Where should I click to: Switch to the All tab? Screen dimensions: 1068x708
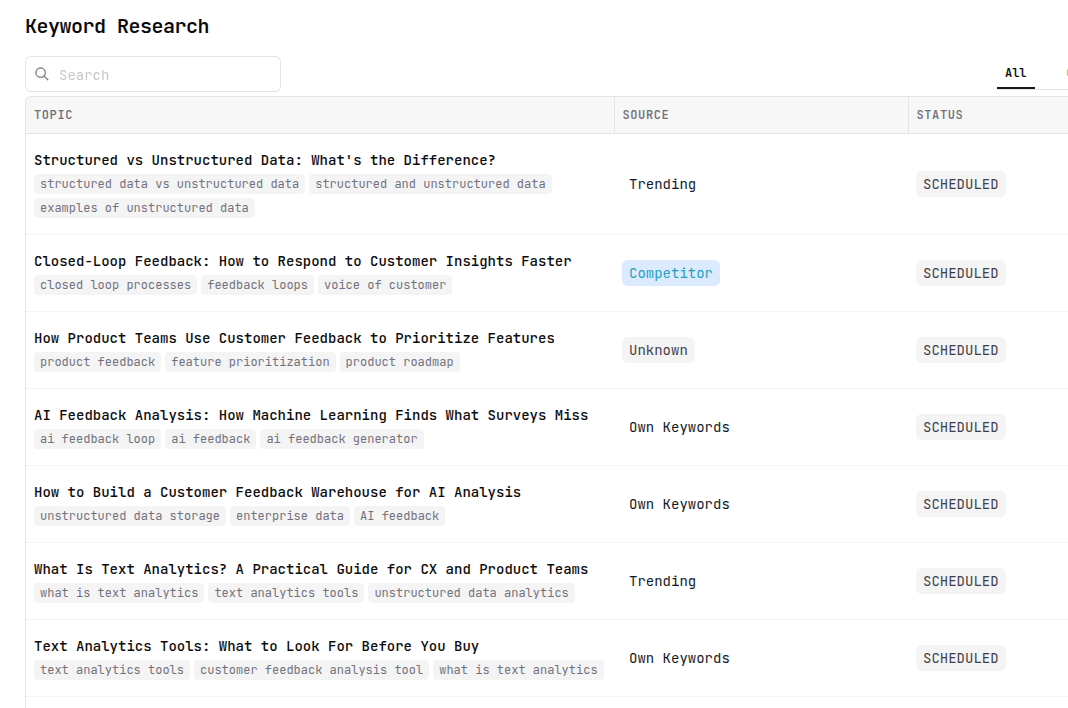coord(1015,73)
